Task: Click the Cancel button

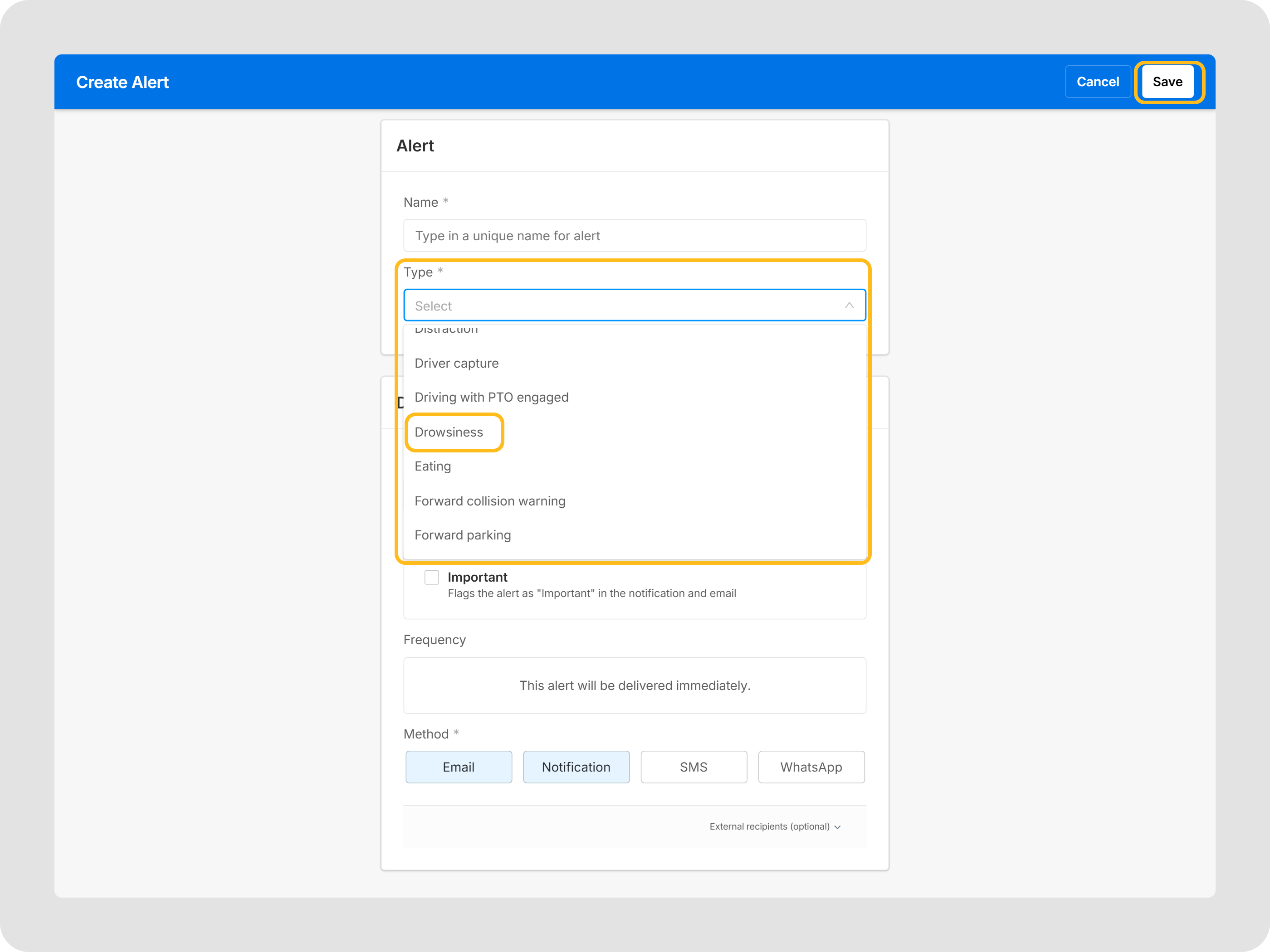Action: pyautogui.click(x=1097, y=82)
